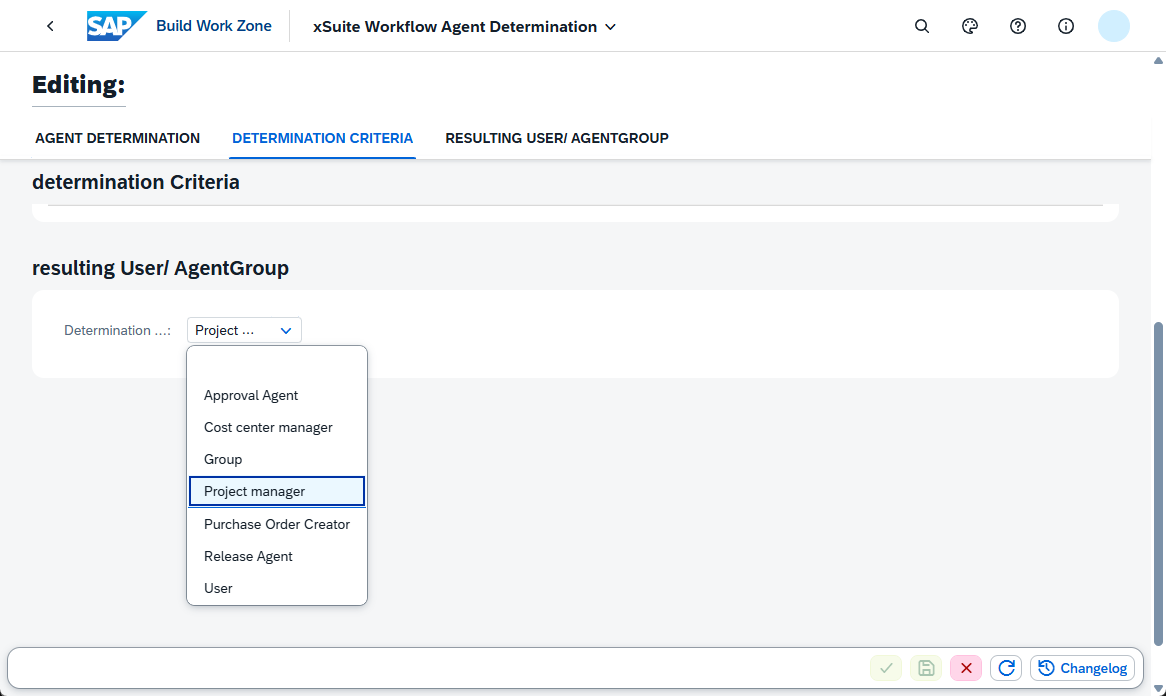Expand the xSuite Workflow Agent Determination menu
Image resolution: width=1166 pixels, height=696 pixels.
coord(465,27)
